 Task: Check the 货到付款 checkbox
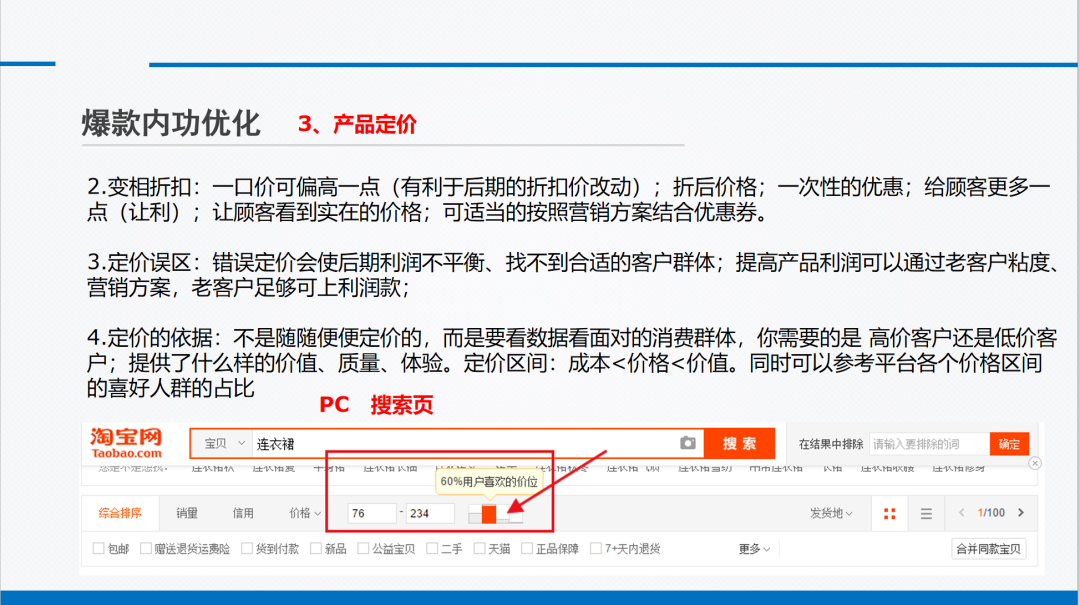point(247,548)
